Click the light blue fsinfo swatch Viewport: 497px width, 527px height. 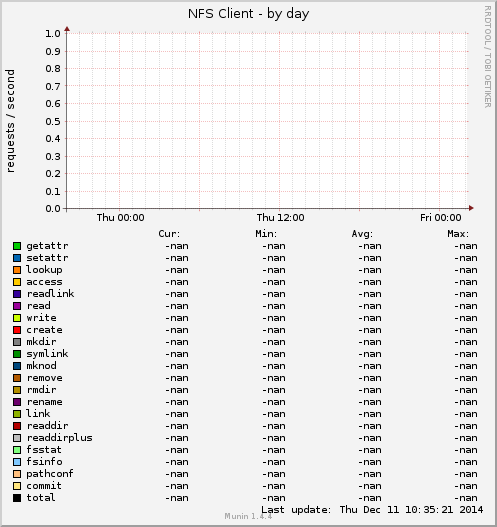click(17, 462)
